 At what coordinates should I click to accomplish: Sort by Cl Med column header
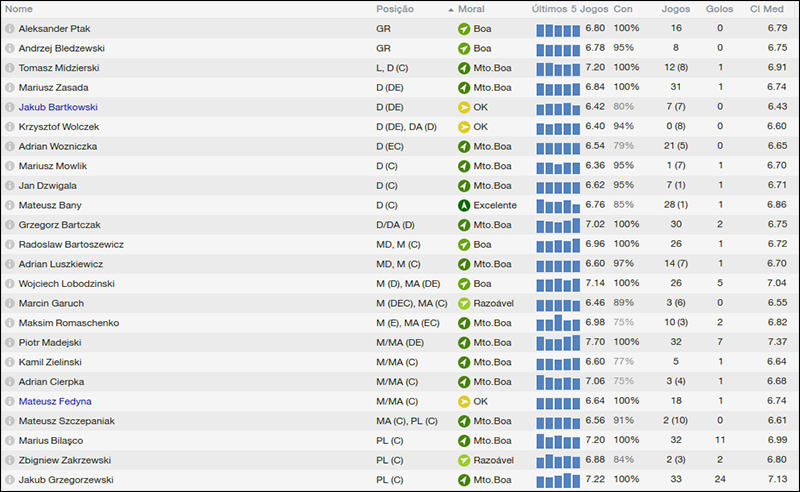pos(768,9)
